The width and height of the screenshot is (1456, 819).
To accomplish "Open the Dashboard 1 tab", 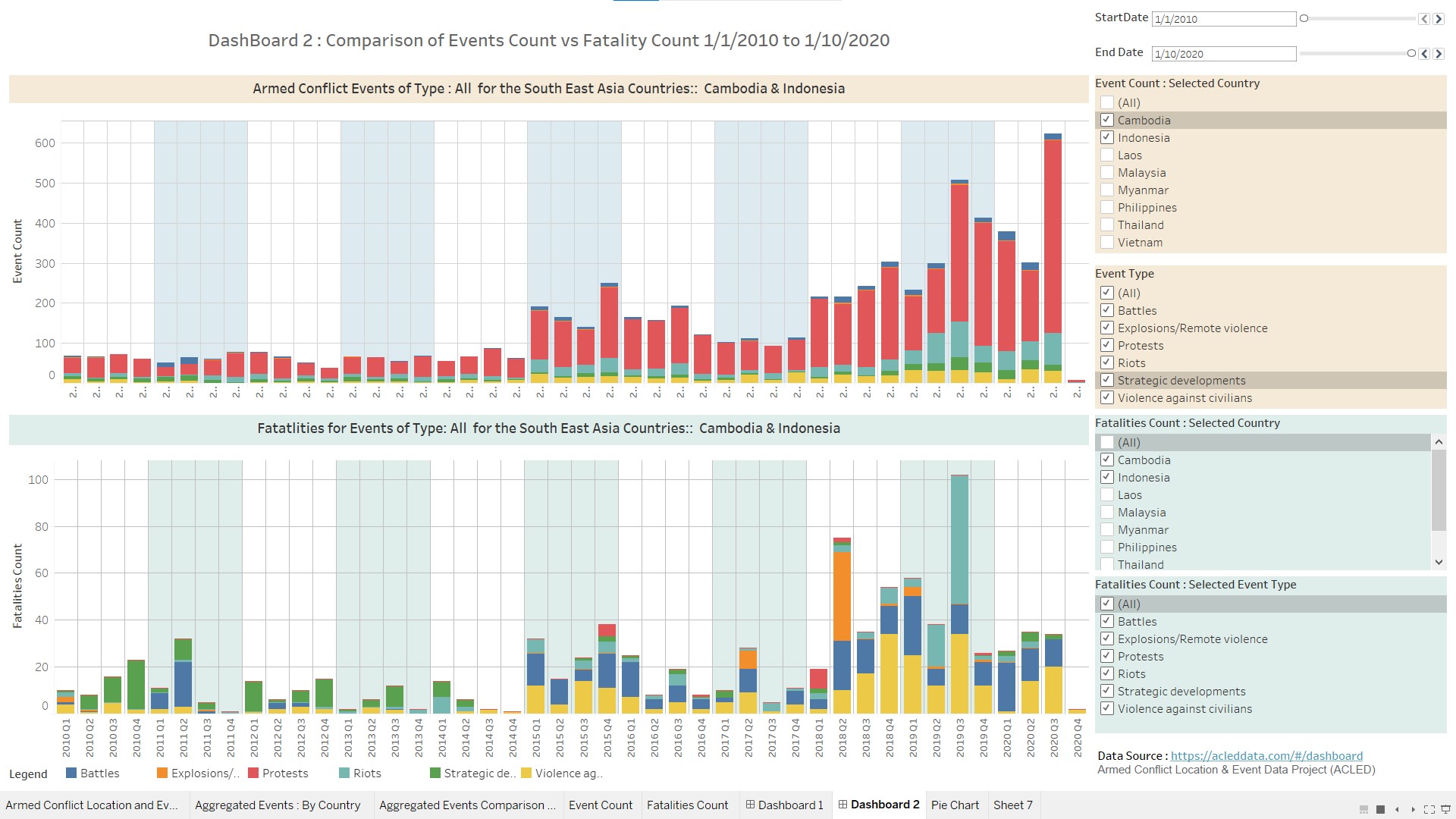I will coord(785,805).
